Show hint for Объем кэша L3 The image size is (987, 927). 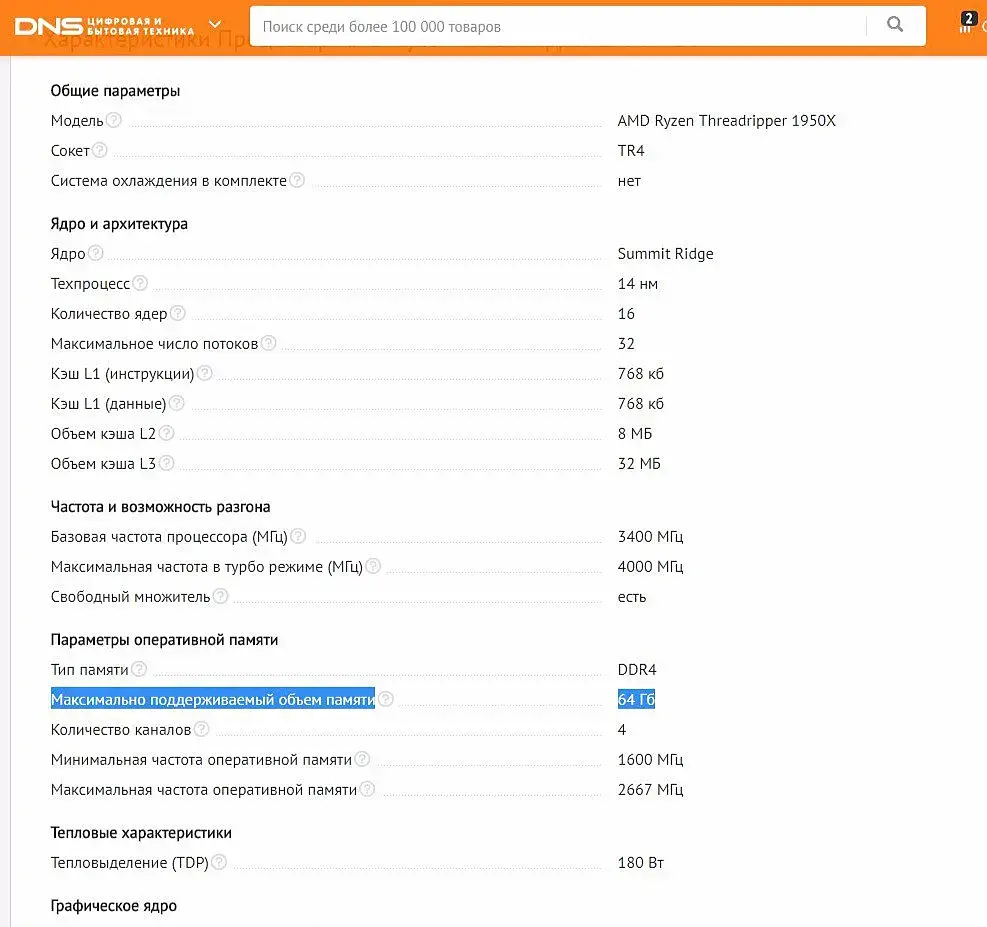point(166,463)
